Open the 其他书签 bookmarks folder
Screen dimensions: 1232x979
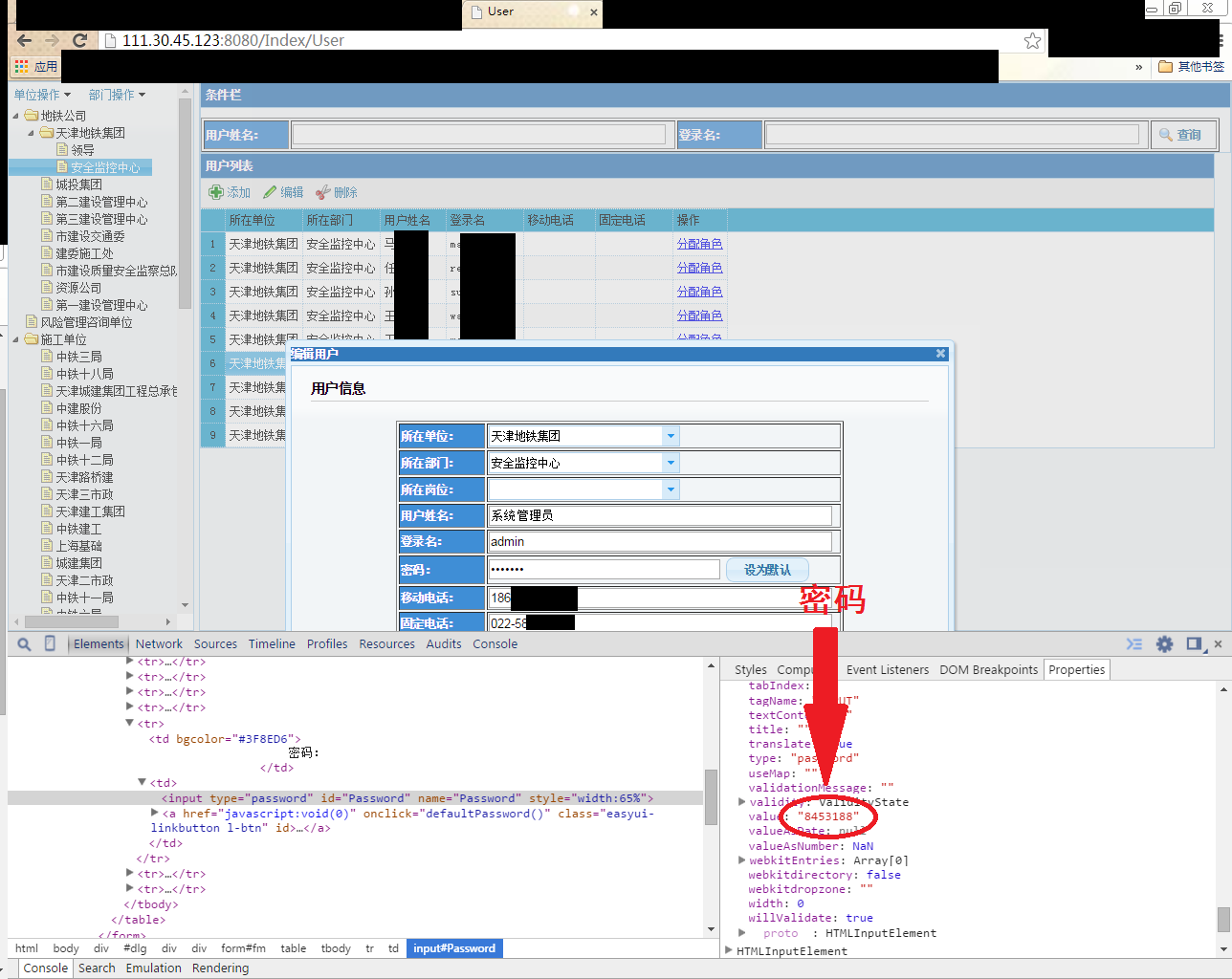pyautogui.click(x=1191, y=67)
